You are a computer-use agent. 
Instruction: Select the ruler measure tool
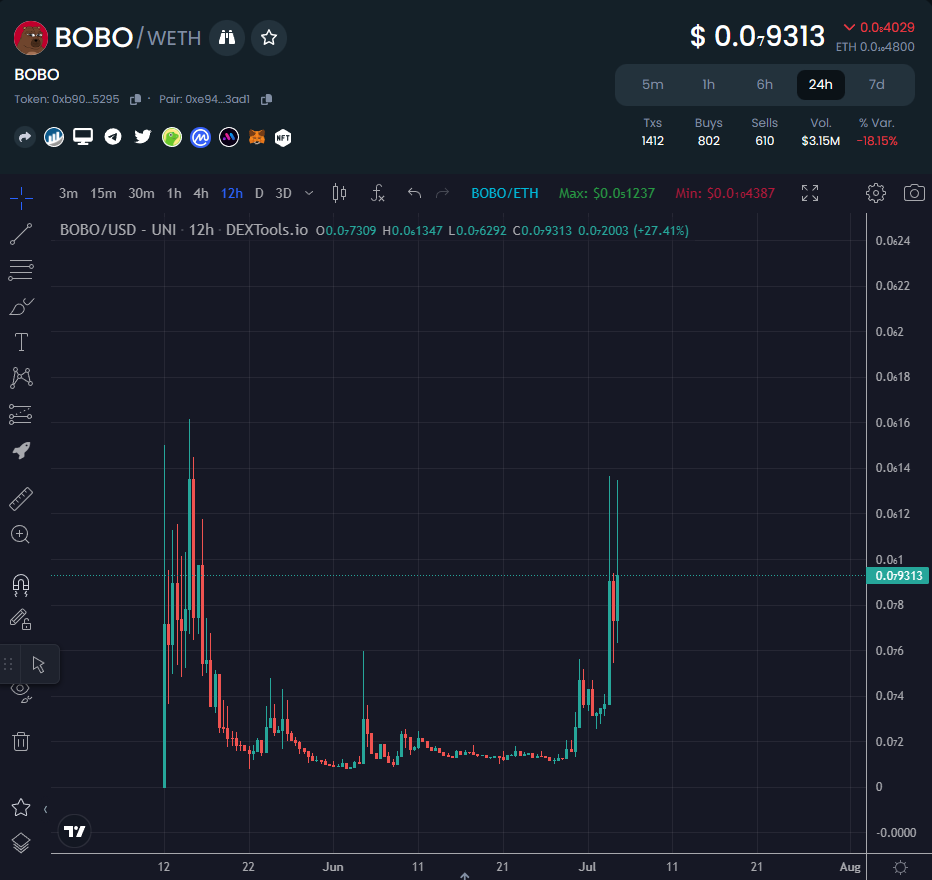21,499
